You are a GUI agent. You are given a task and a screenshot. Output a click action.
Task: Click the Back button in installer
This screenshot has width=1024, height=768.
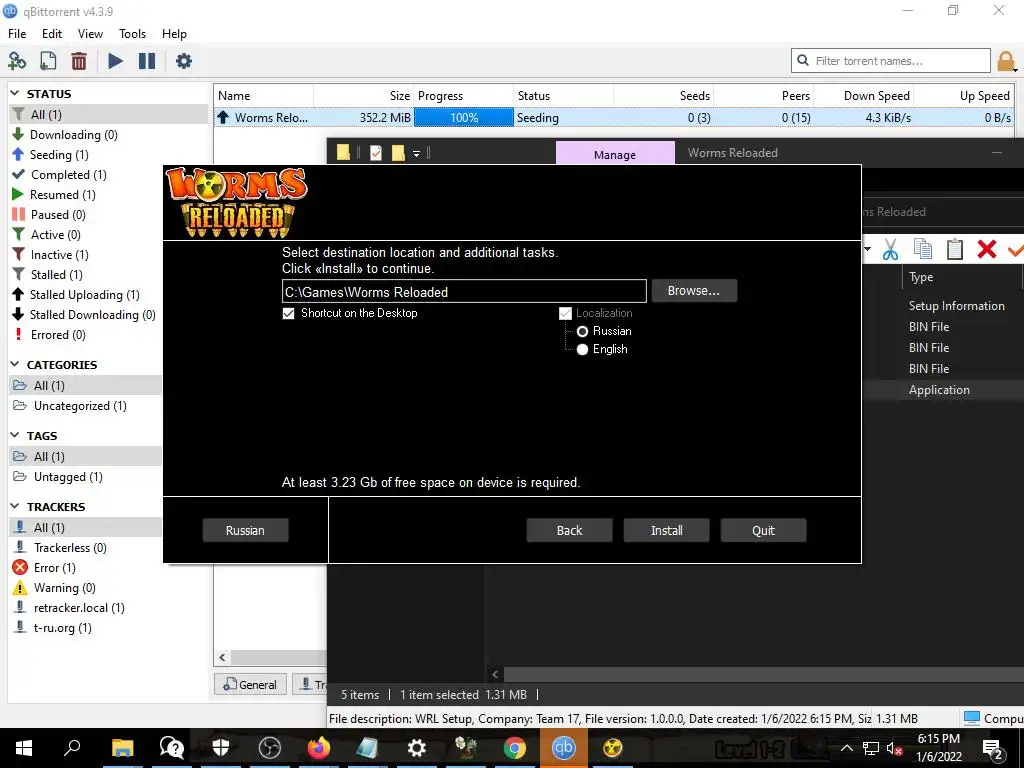point(569,530)
